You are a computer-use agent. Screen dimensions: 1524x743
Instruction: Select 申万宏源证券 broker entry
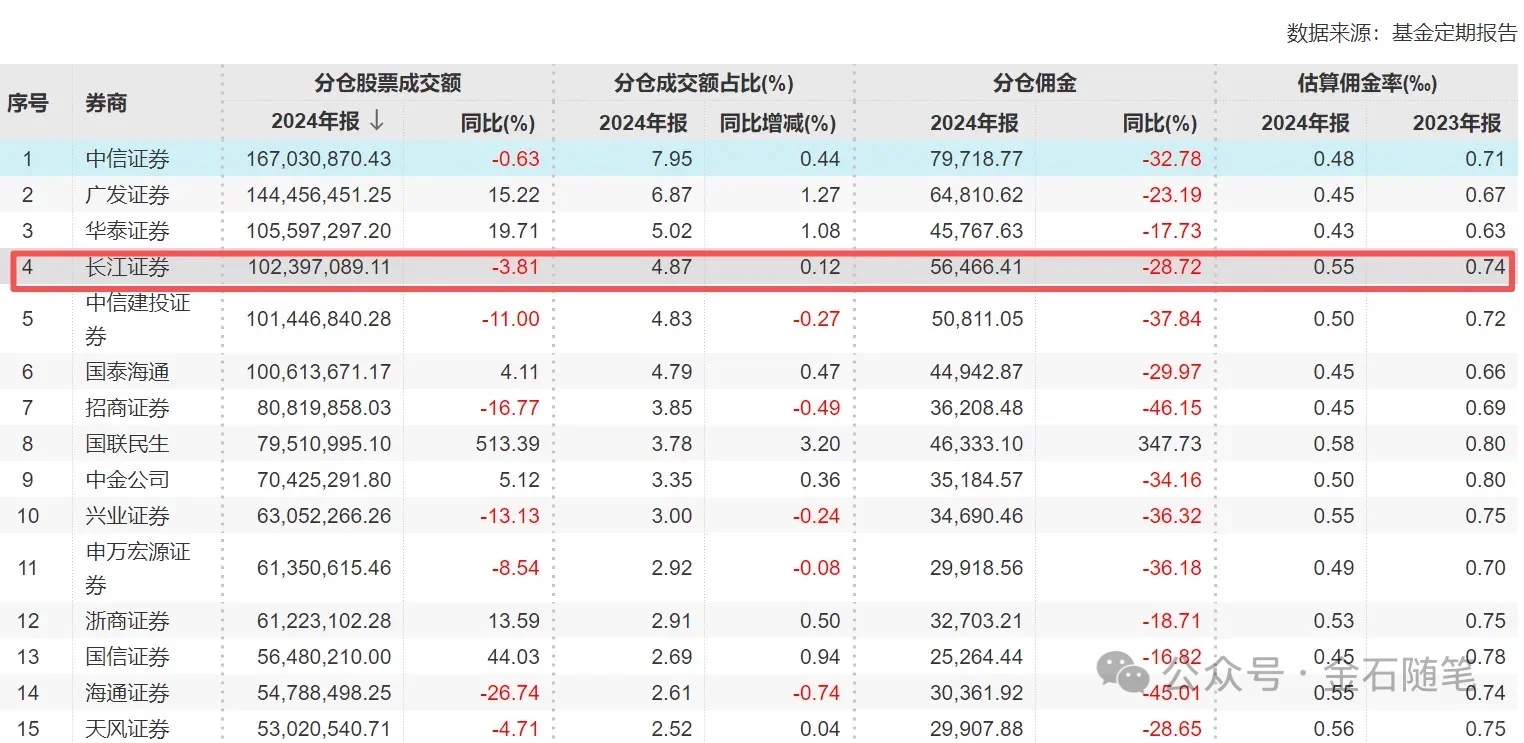(x=137, y=568)
